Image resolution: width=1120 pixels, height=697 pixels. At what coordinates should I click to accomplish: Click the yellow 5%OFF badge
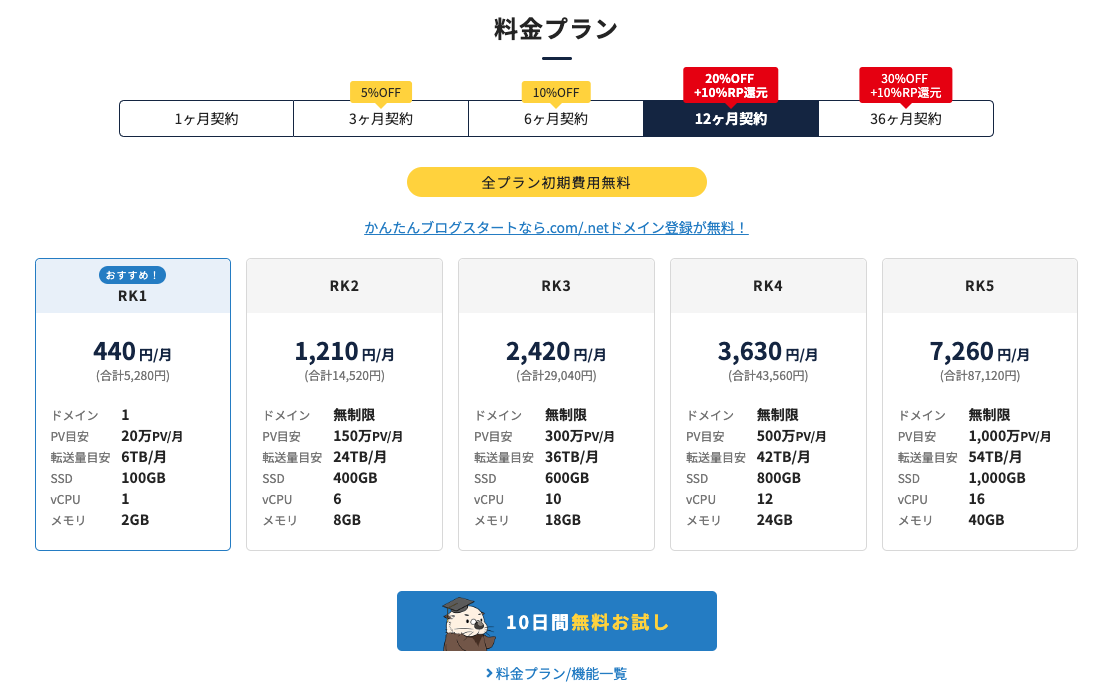point(380,92)
